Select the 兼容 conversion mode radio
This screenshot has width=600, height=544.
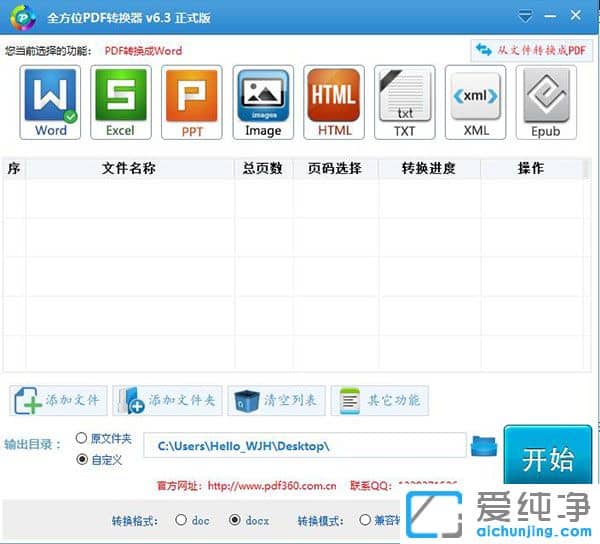[x=365, y=520]
